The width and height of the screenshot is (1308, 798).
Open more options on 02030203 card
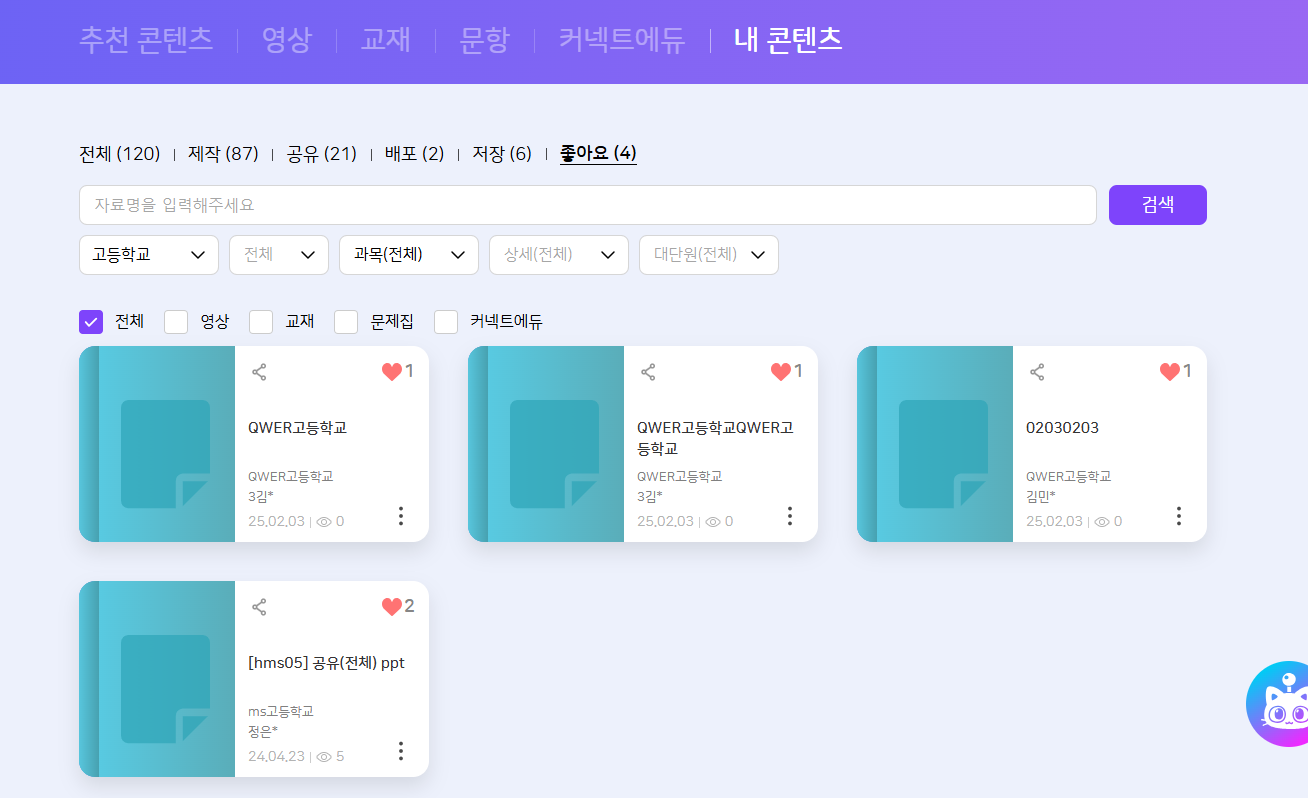(x=1178, y=516)
